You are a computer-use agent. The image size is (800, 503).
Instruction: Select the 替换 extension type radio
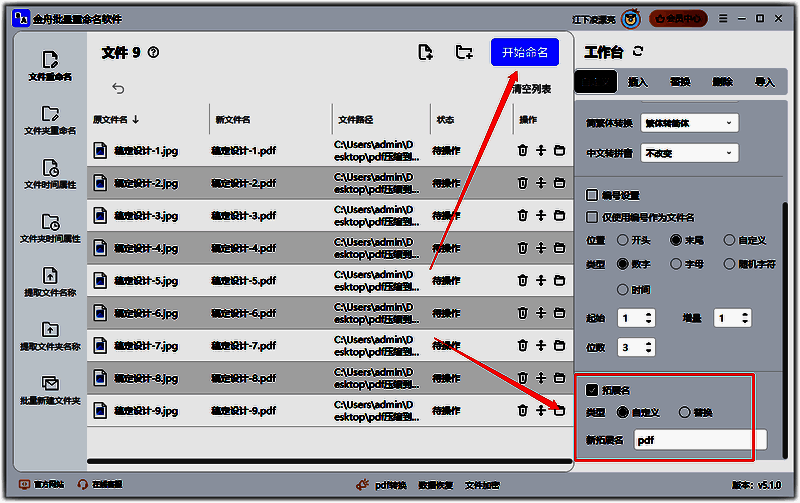pos(684,412)
